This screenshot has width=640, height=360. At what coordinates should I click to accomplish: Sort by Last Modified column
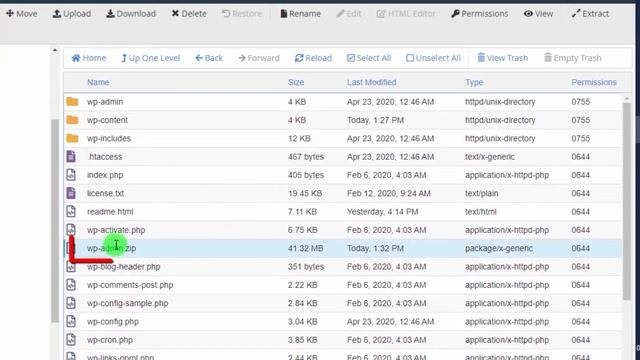pos(371,82)
